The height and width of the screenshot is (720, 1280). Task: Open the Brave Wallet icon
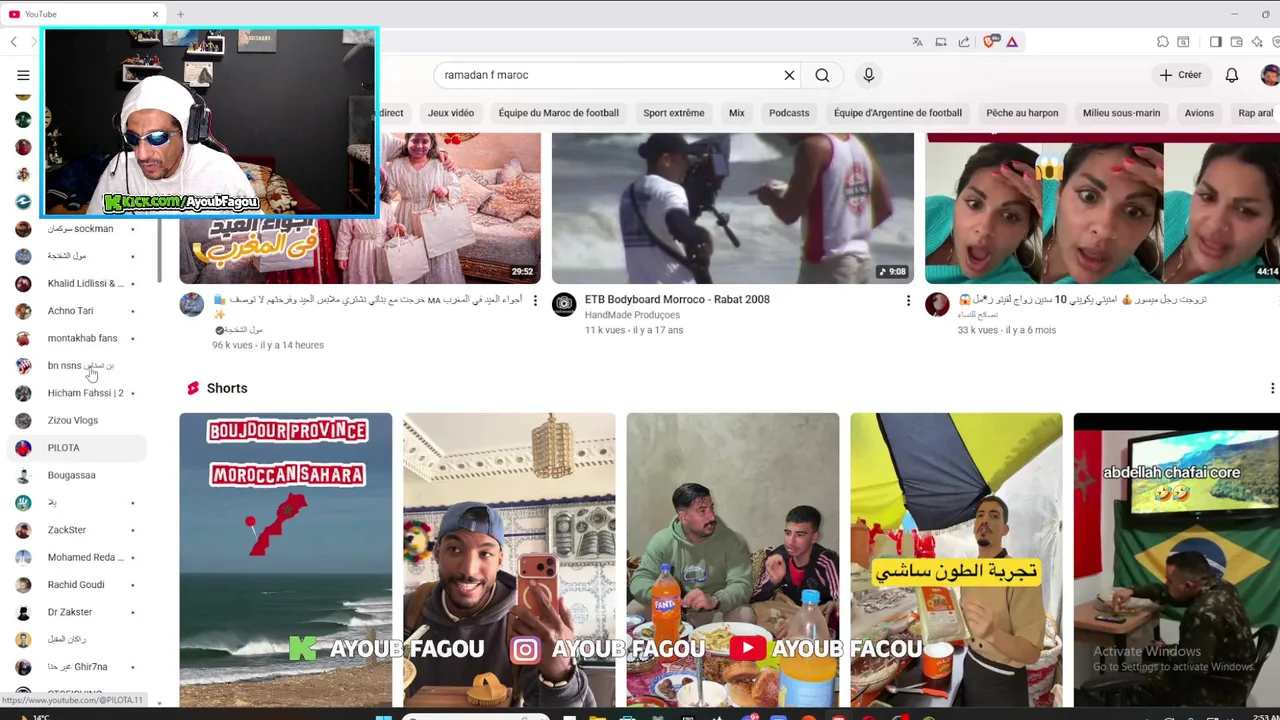click(x=1237, y=42)
